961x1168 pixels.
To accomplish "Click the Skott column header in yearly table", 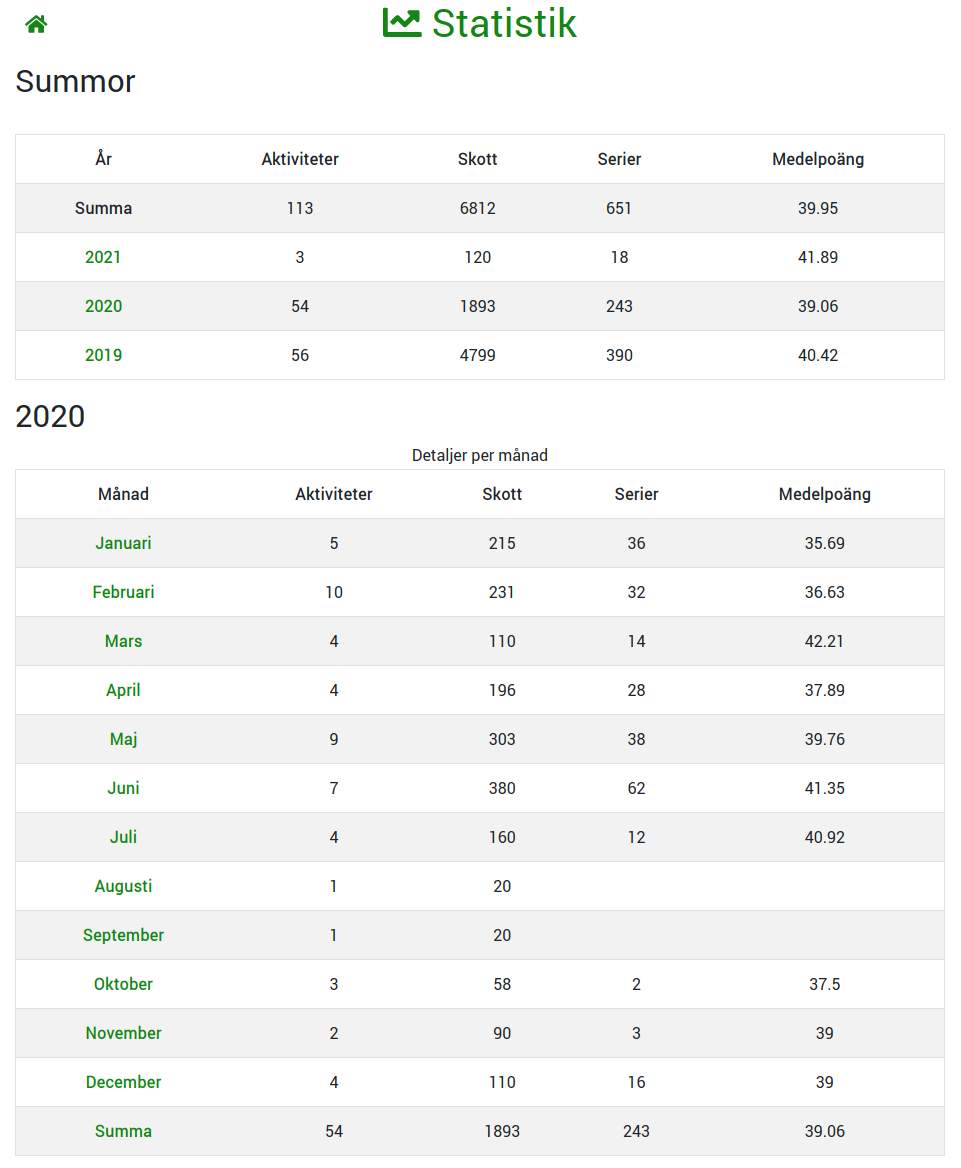I will click(x=478, y=159).
